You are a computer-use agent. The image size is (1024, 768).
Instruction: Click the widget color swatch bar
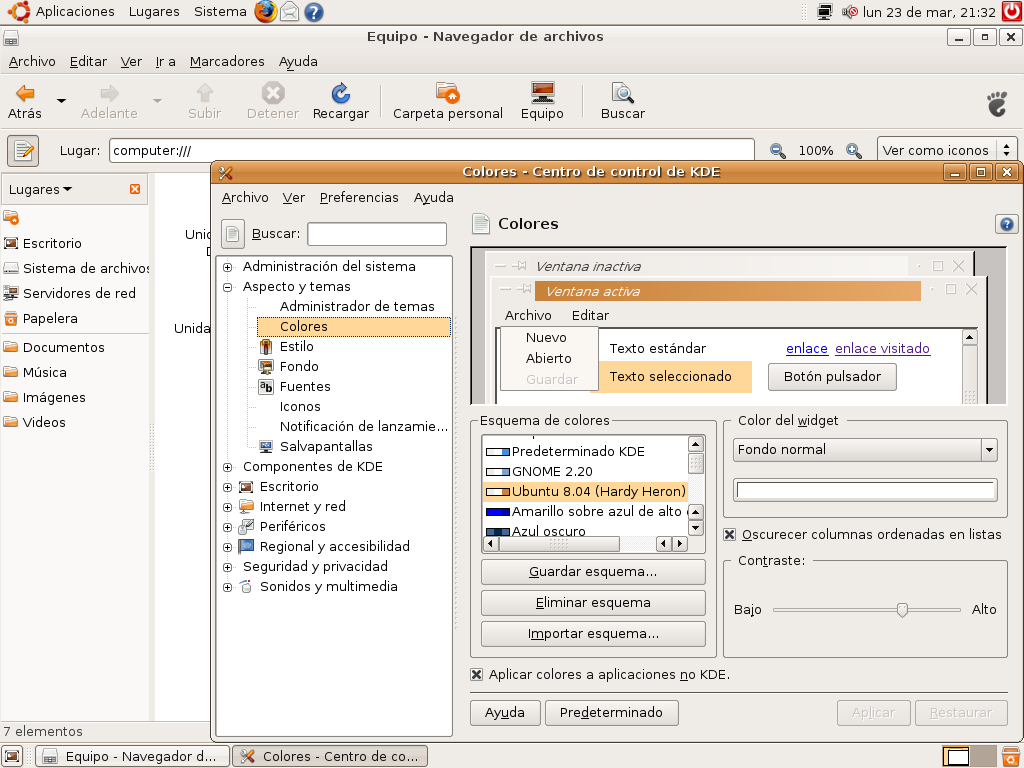point(865,490)
